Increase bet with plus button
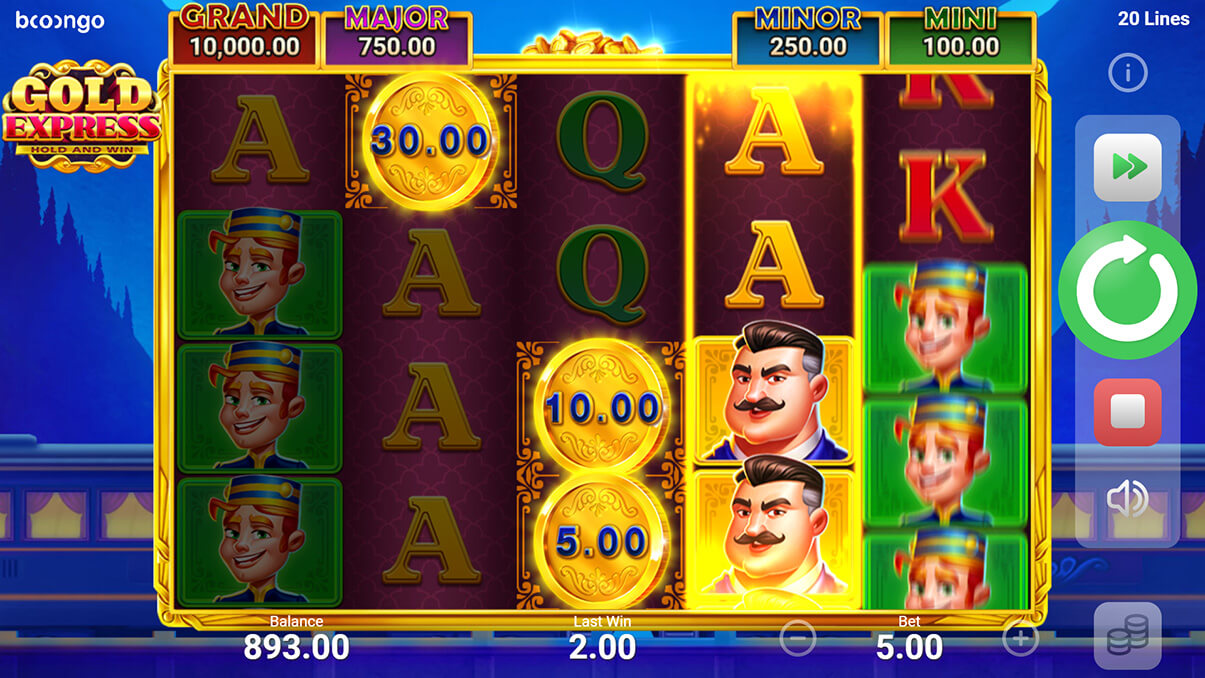Image resolution: width=1205 pixels, height=678 pixels. click(x=1021, y=639)
